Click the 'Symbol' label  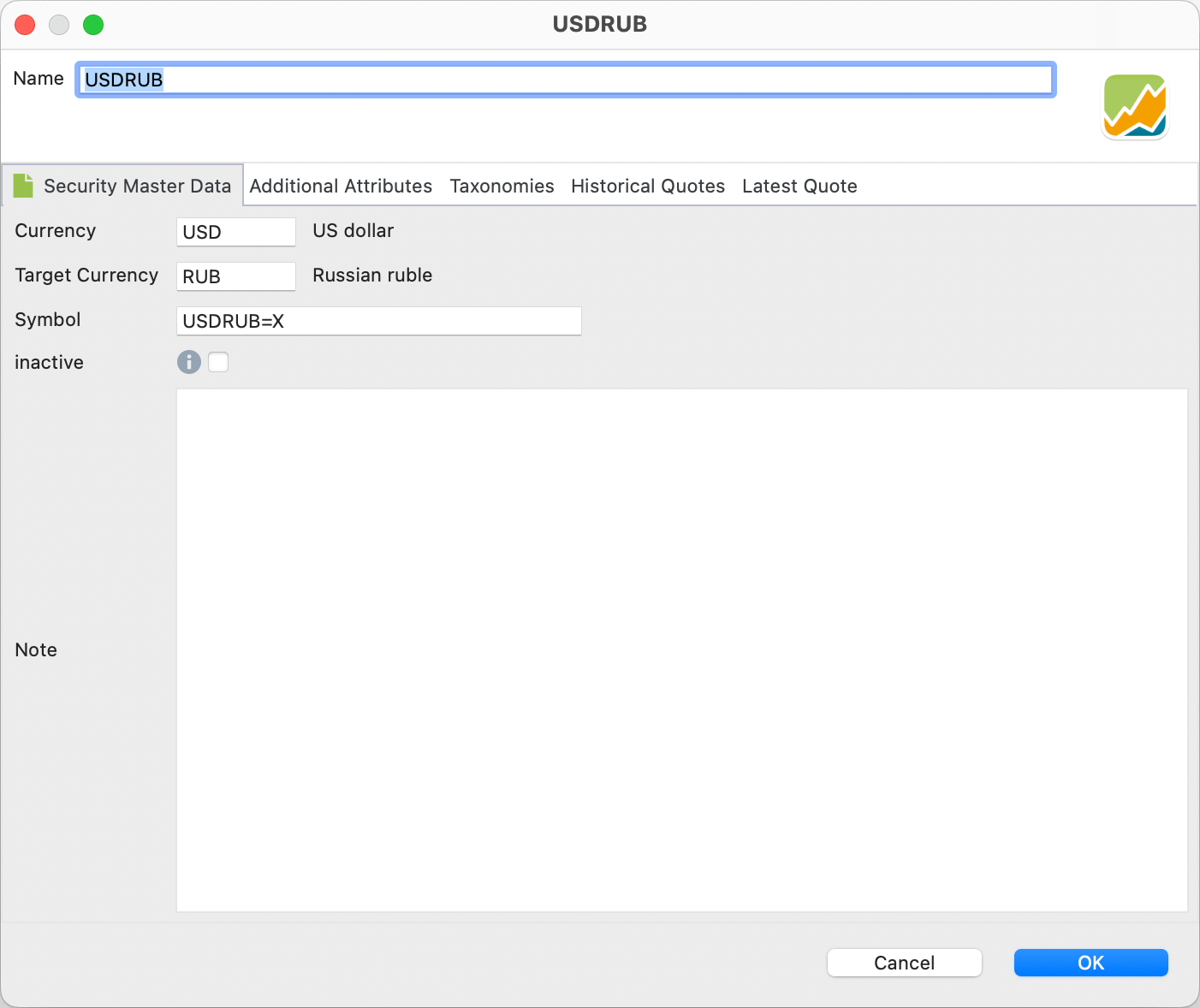48,320
